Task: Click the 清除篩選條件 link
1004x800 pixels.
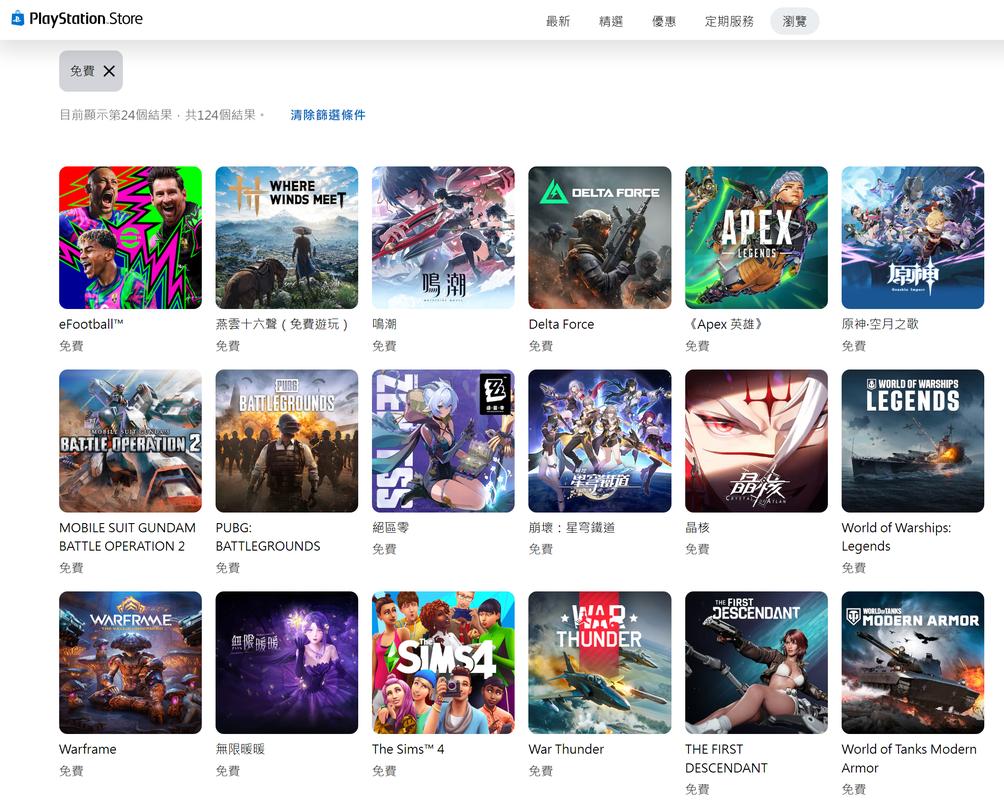Action: point(328,115)
